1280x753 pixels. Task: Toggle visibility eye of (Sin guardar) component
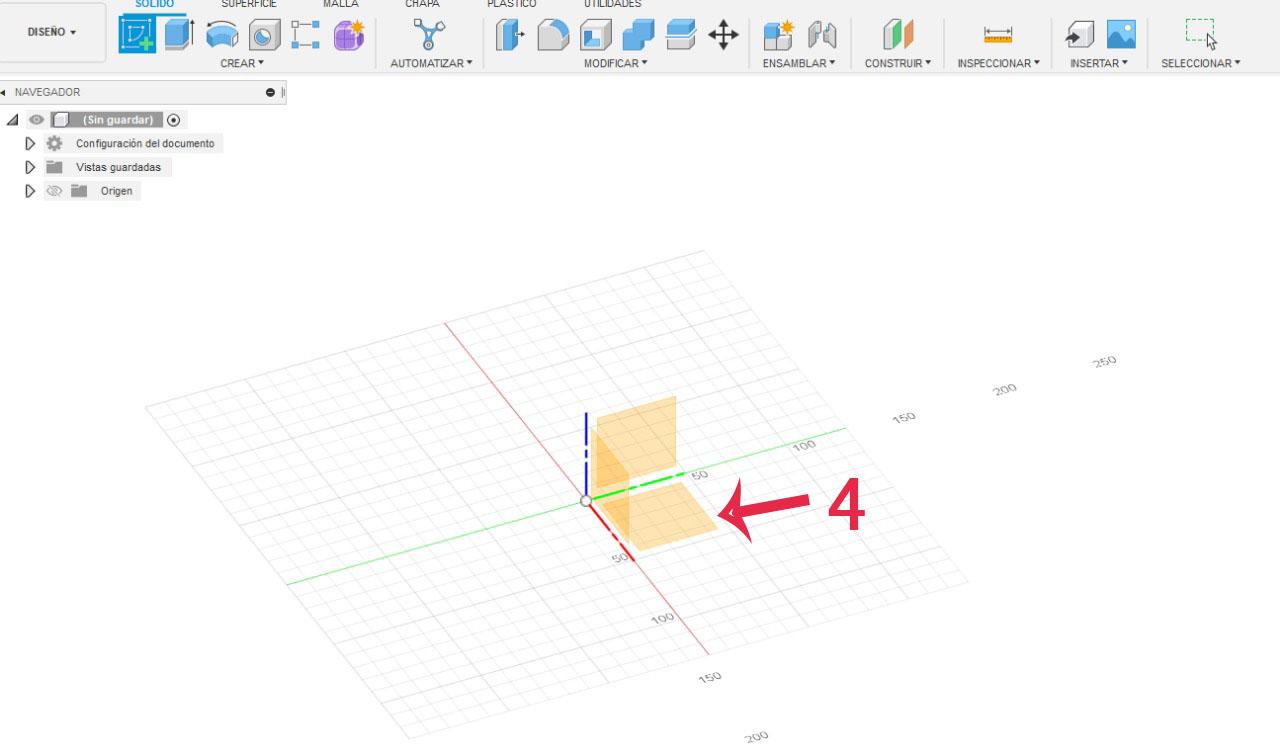point(37,120)
